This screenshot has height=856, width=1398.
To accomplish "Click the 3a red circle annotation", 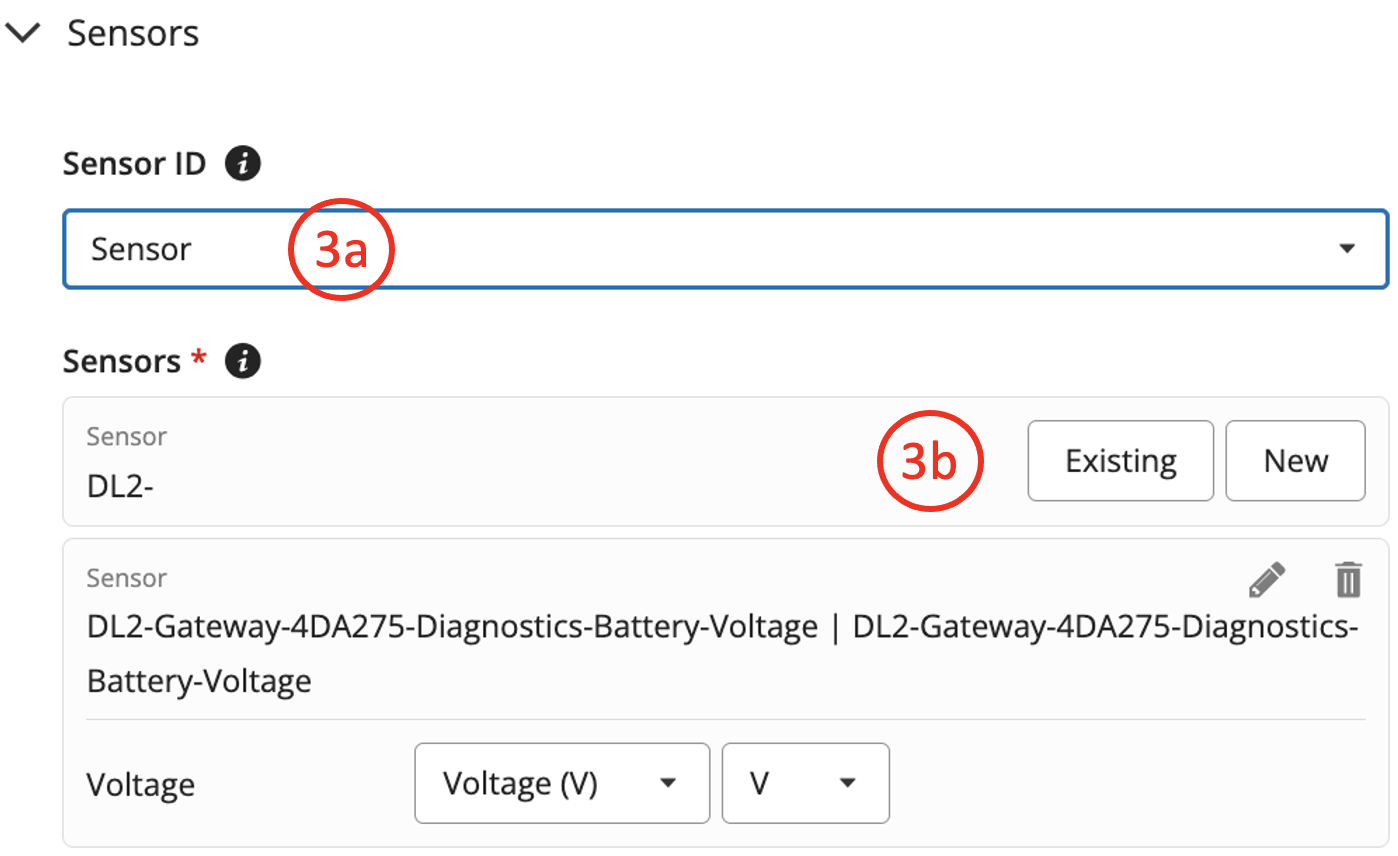I will 341,249.
